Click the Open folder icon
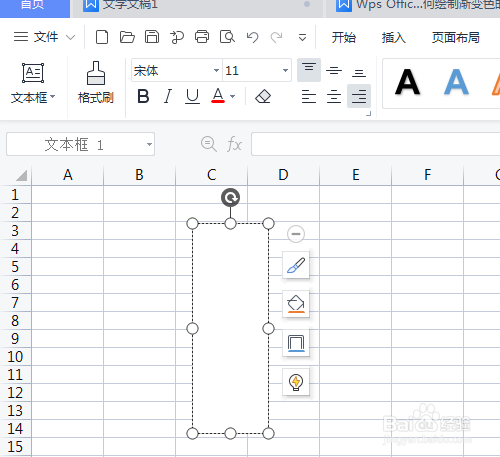 click(x=127, y=37)
